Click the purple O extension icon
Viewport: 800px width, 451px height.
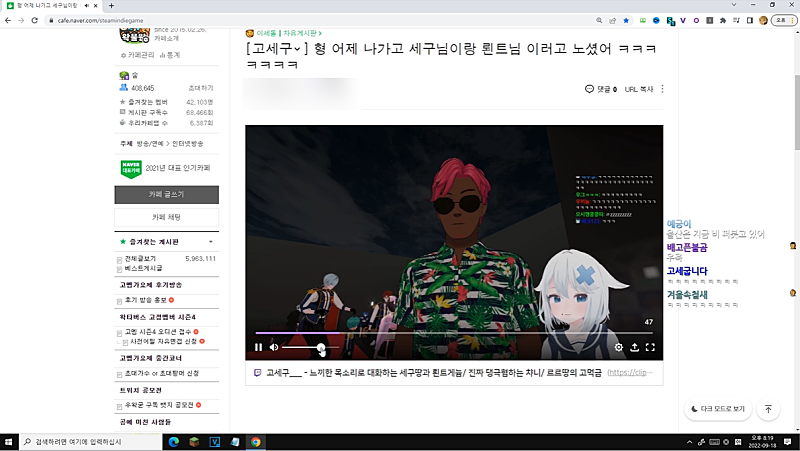coord(696,20)
